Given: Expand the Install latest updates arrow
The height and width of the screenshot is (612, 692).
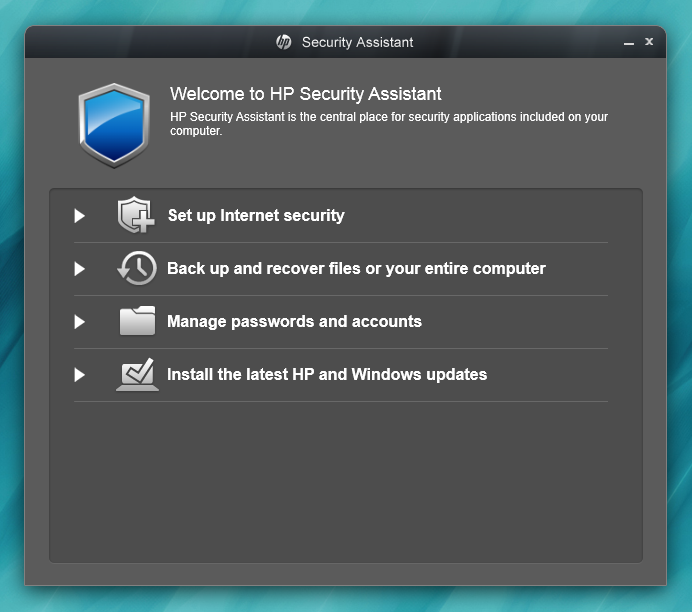Looking at the screenshot, I should tap(79, 375).
